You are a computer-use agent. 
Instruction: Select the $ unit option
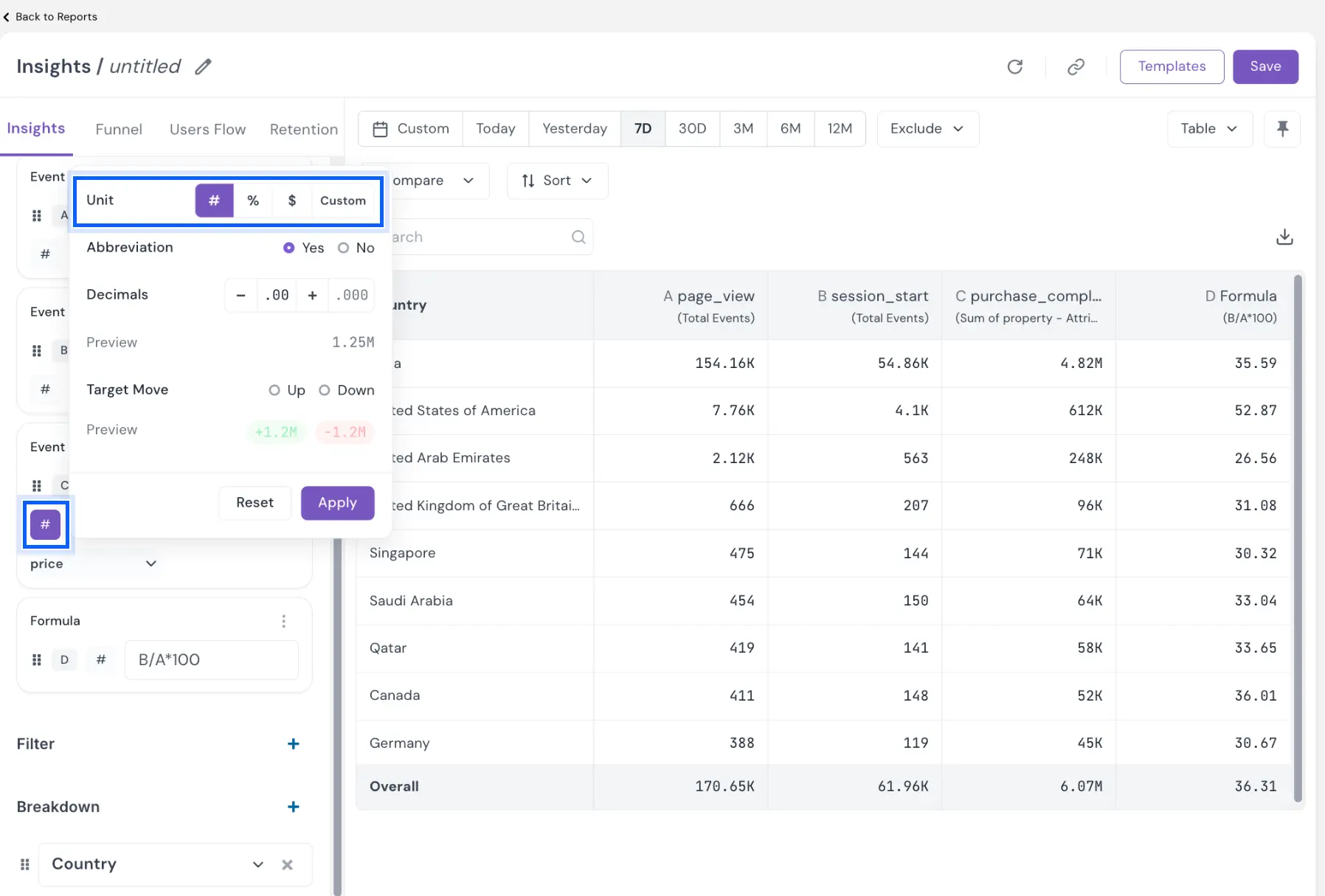click(x=292, y=201)
